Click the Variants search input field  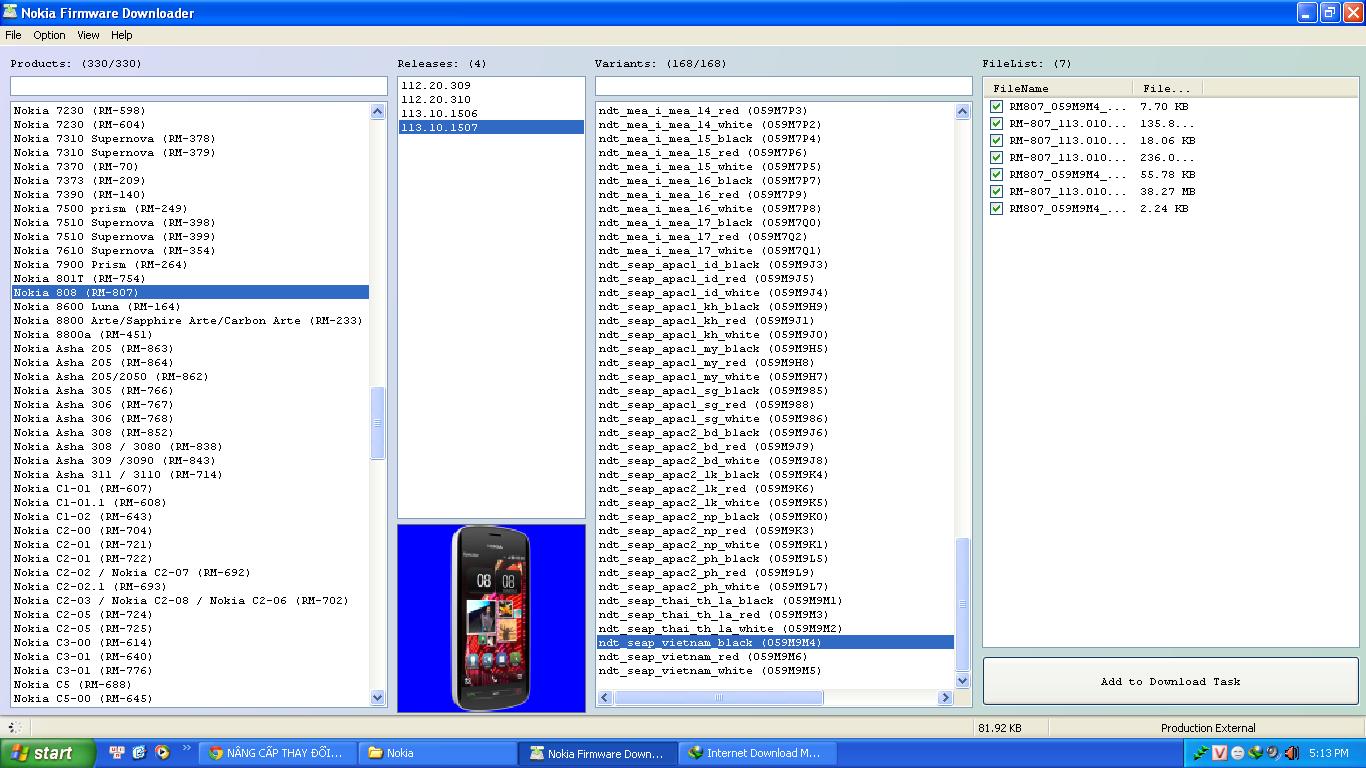783,87
